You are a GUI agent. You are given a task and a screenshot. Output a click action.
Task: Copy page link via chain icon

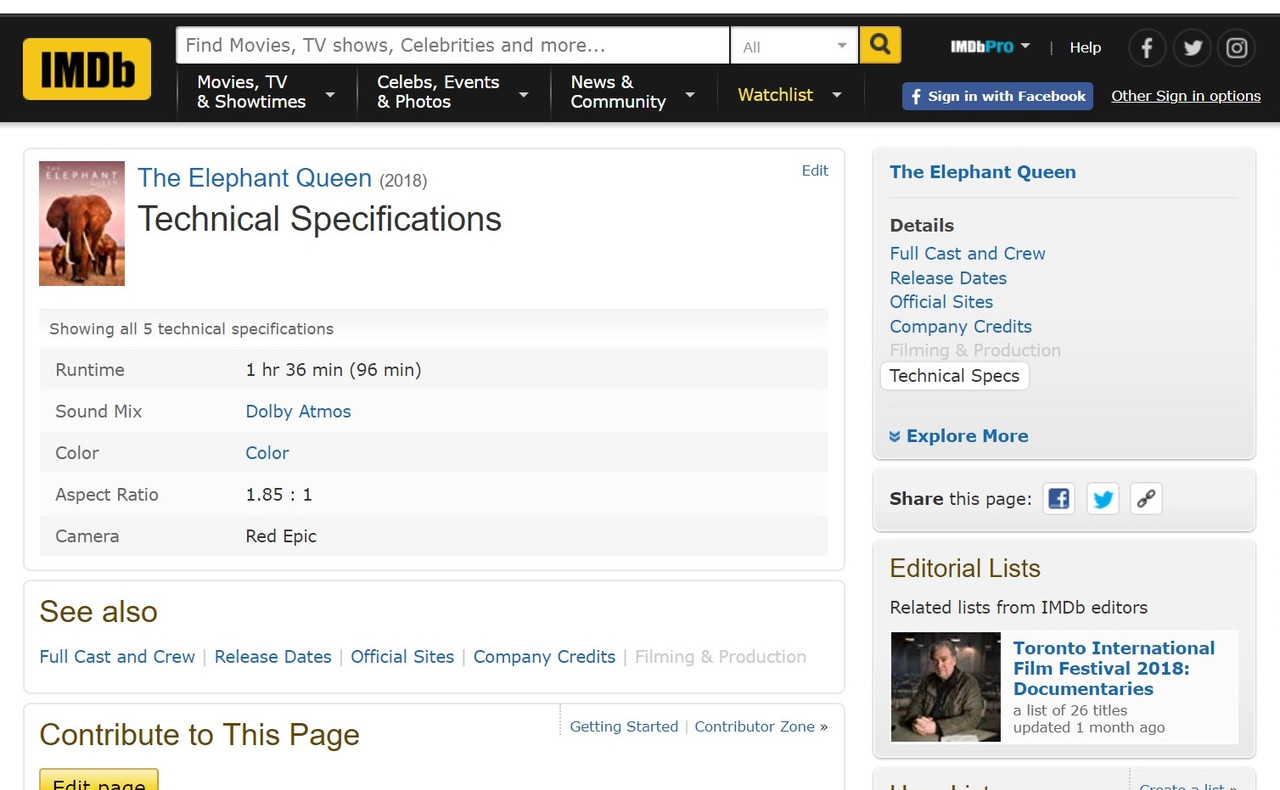click(1146, 499)
